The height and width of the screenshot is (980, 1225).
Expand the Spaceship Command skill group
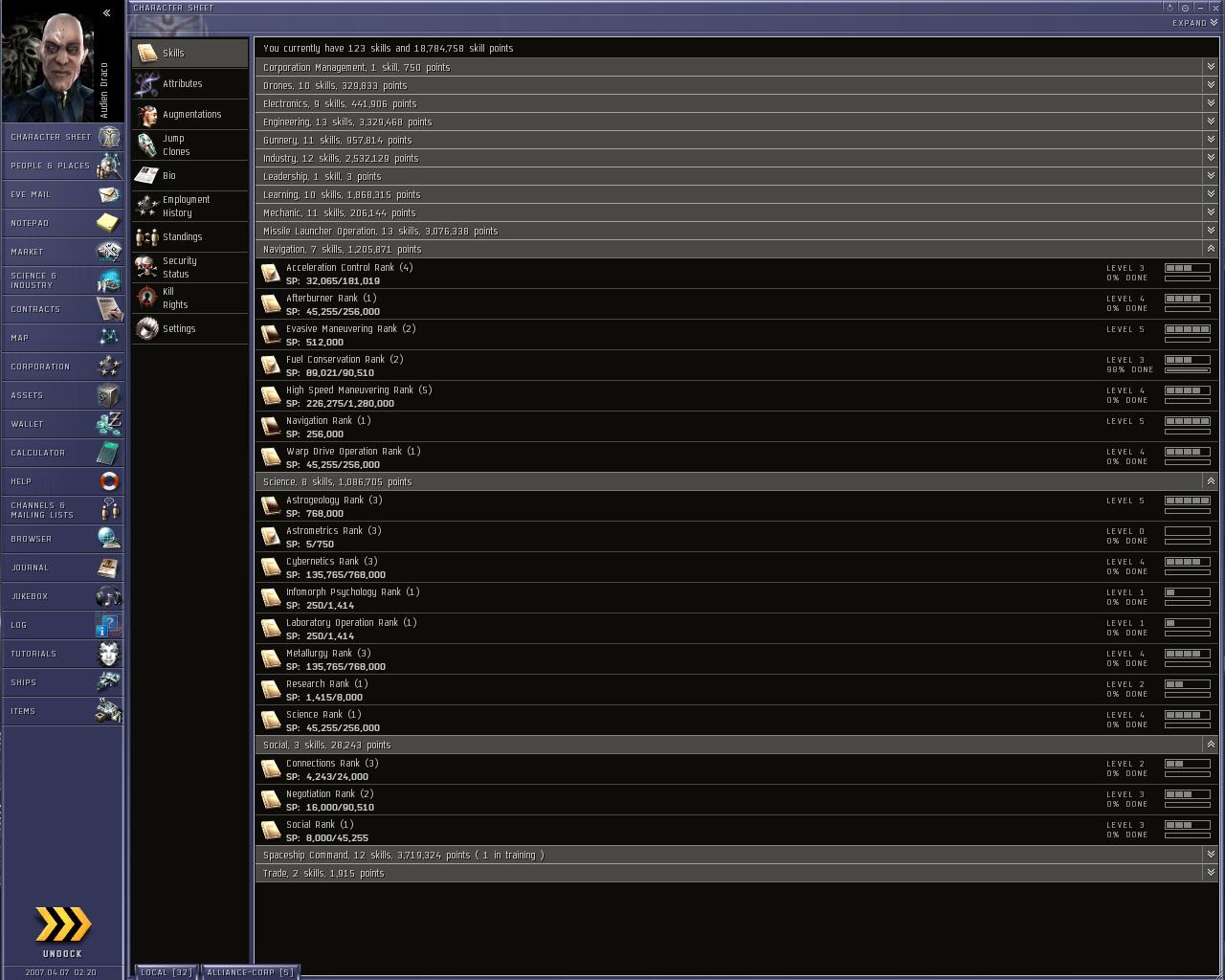(x=1211, y=855)
